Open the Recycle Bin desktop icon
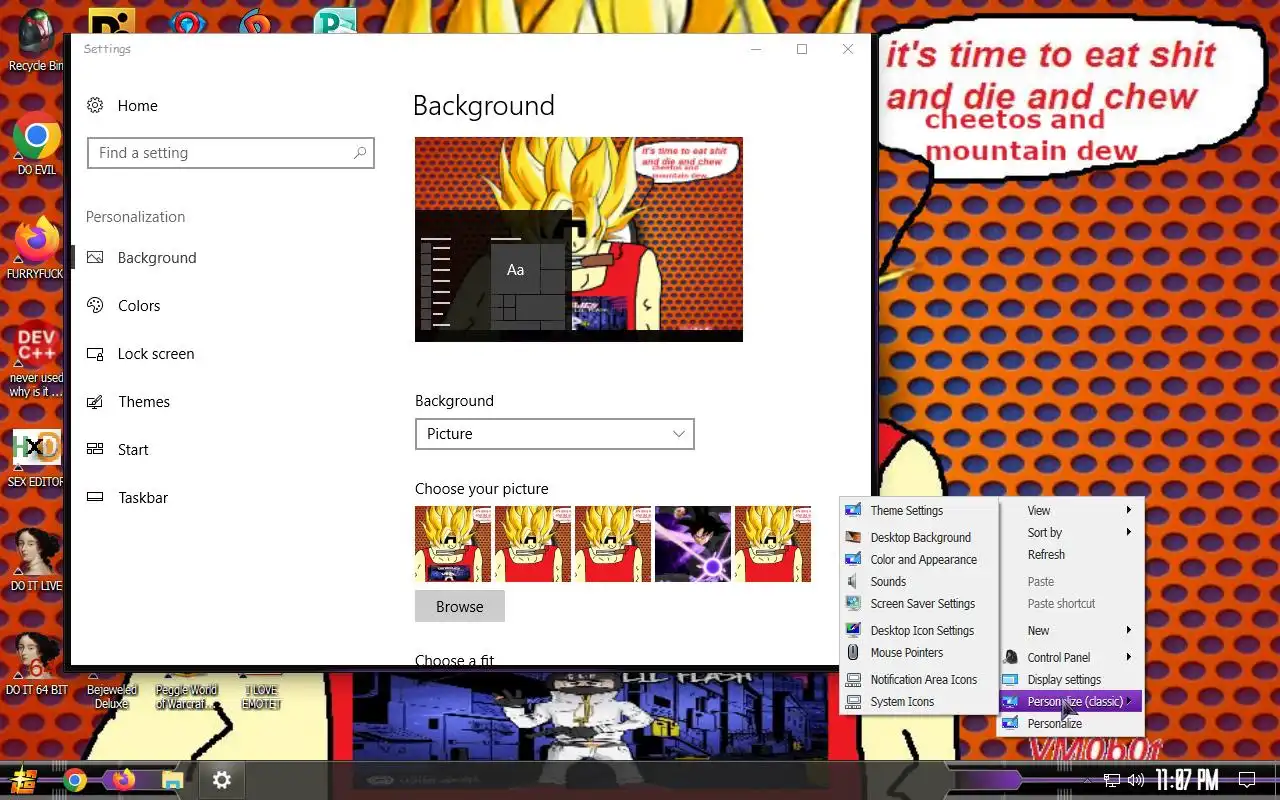1280x800 pixels. 35,40
